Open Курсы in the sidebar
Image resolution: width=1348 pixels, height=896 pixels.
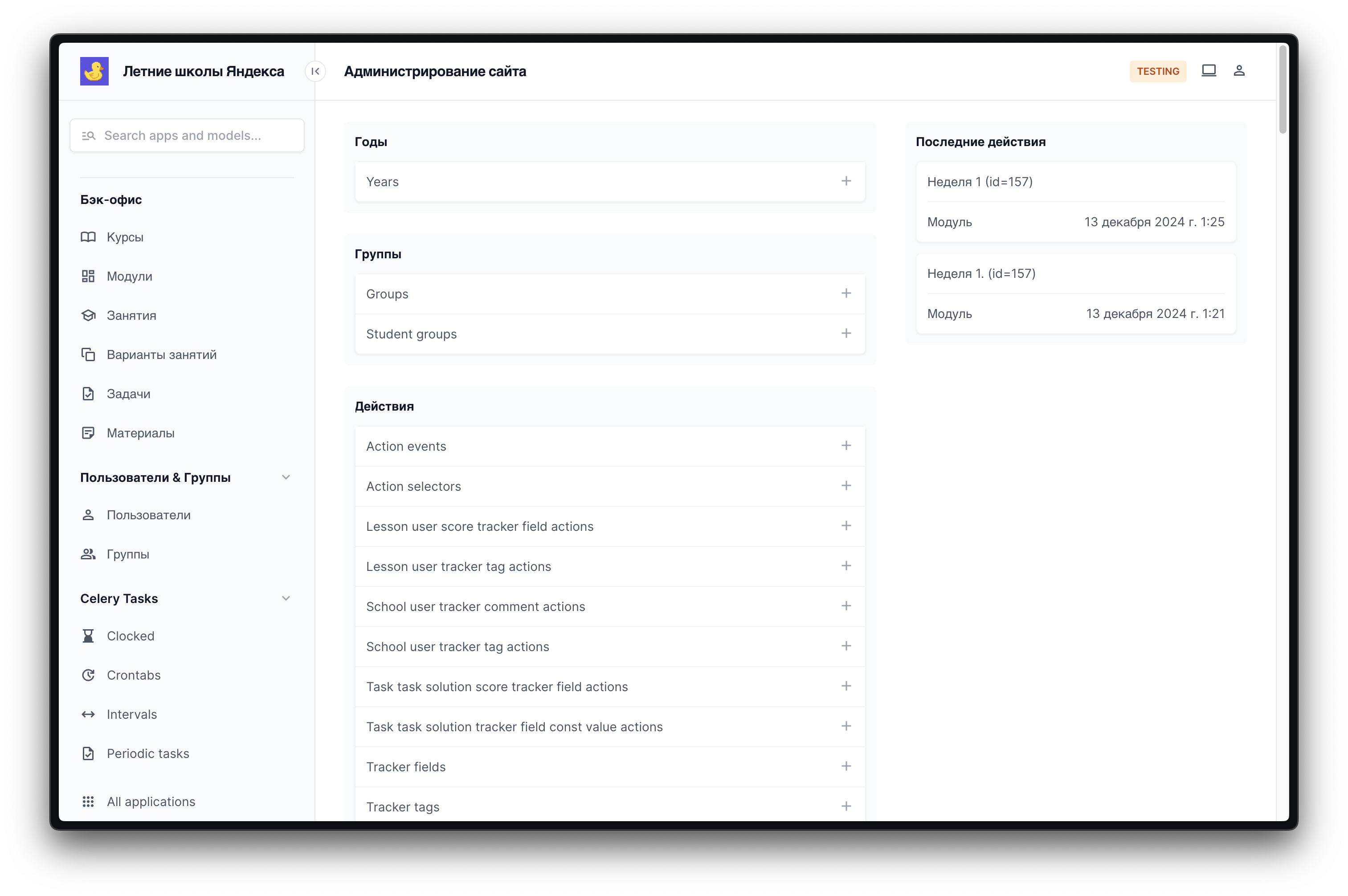125,237
